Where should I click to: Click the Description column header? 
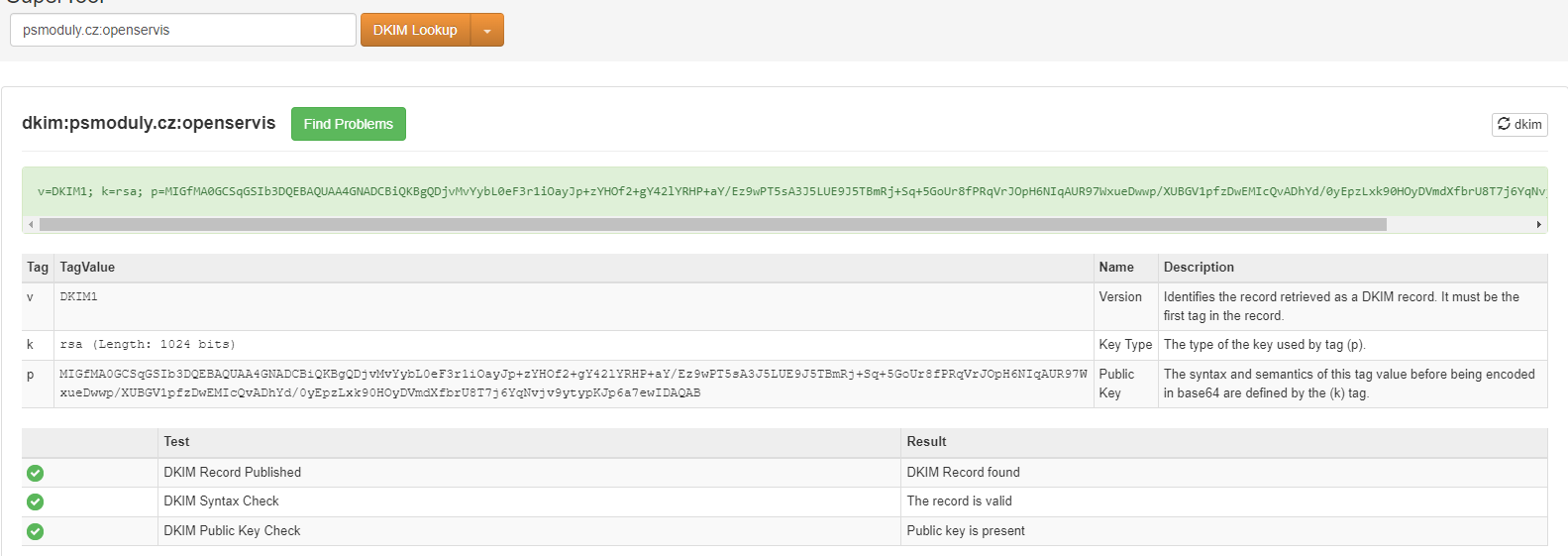(x=1199, y=268)
